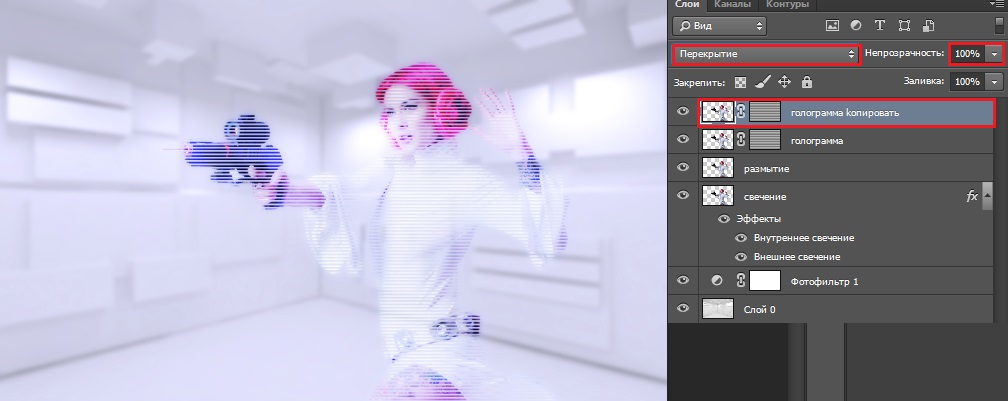Hide the Слой 0 layer
This screenshot has width=1008, height=401.
coord(683,308)
